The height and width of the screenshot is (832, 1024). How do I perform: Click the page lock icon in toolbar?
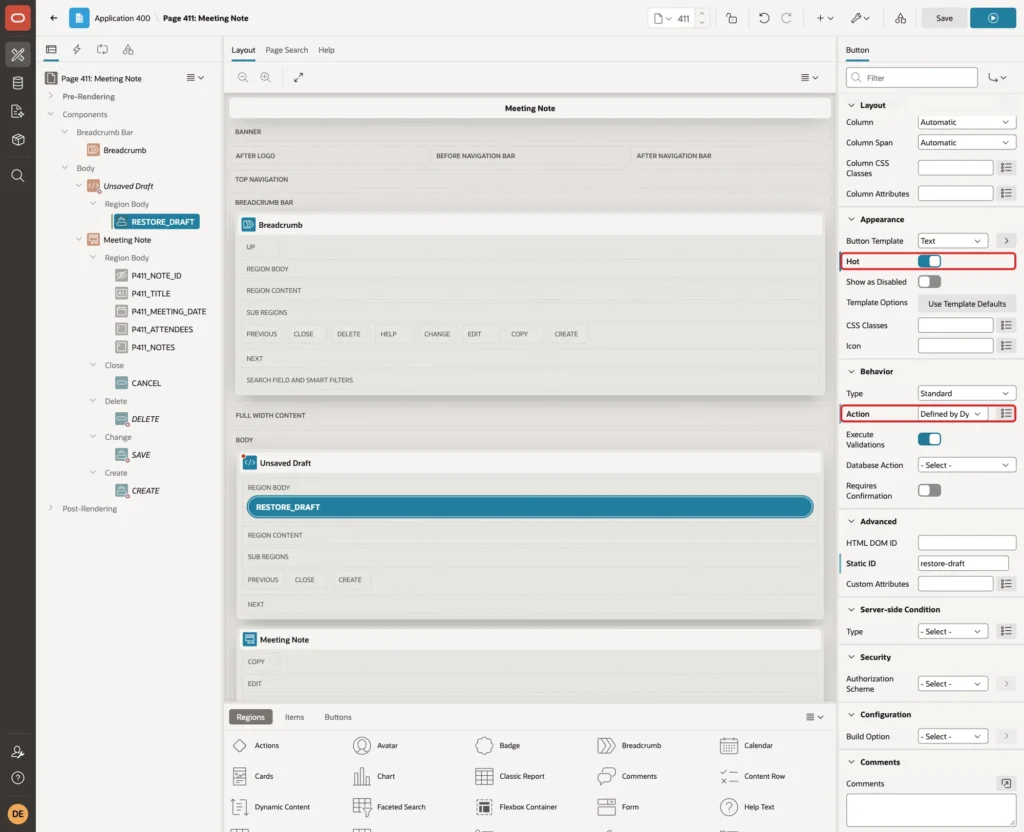[x=731, y=18]
